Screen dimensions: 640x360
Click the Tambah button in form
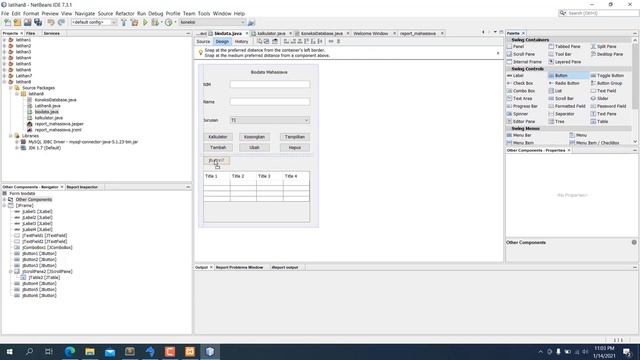point(218,147)
